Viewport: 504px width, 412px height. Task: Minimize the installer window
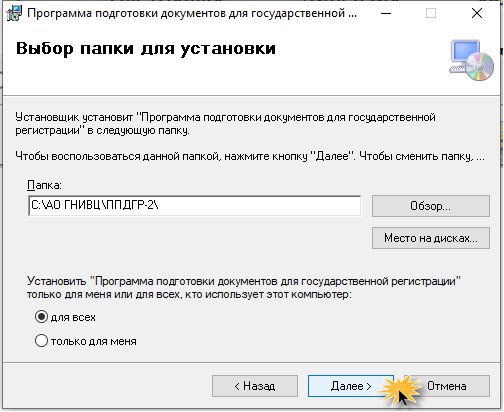pos(386,14)
